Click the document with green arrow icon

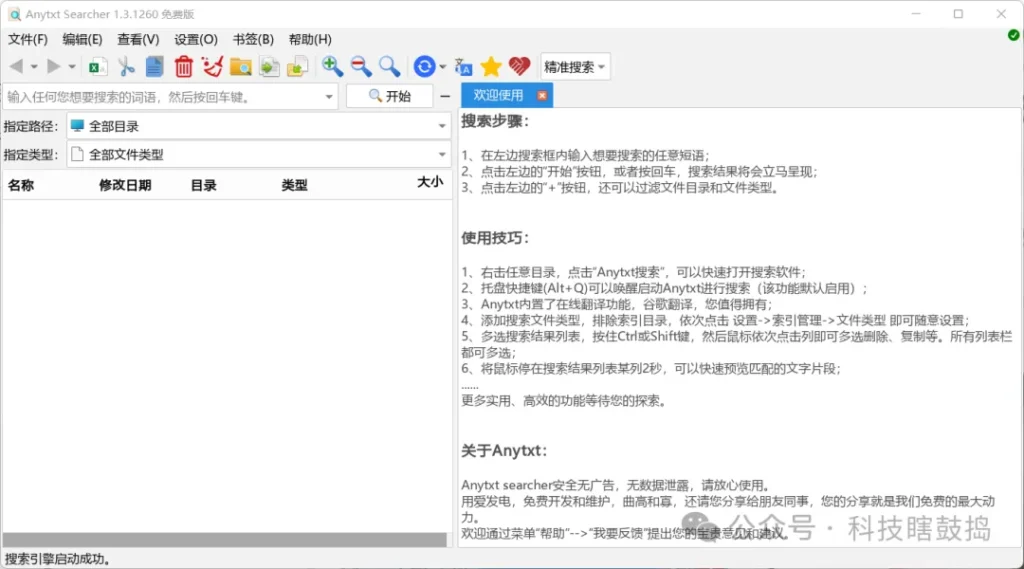269,67
